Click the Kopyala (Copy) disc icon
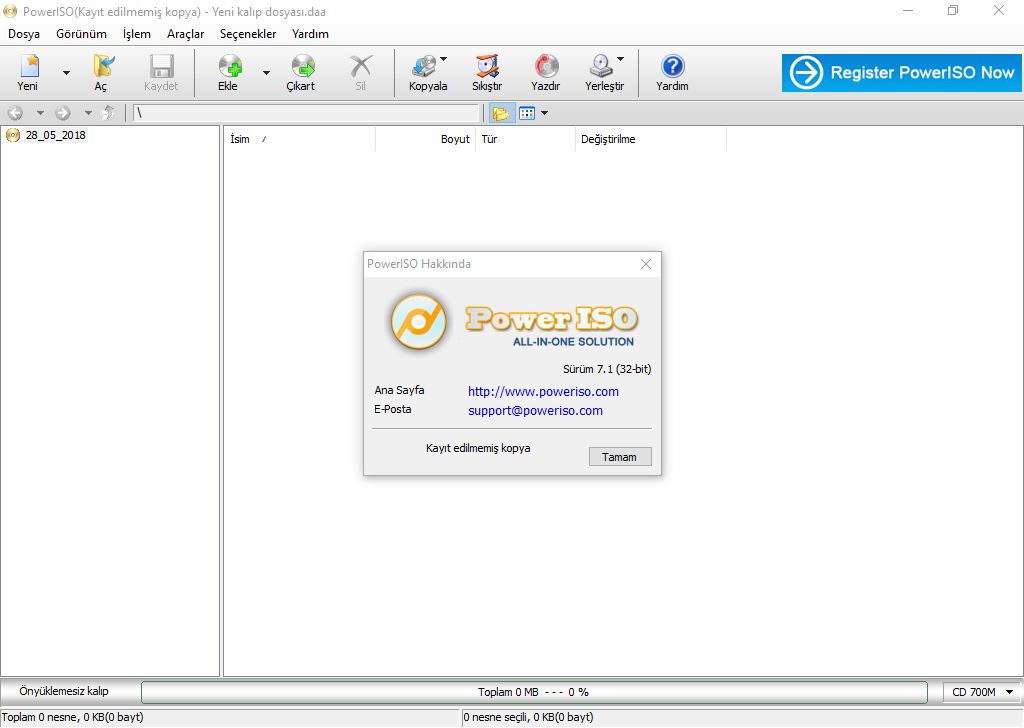The image size is (1024, 728). 423,67
